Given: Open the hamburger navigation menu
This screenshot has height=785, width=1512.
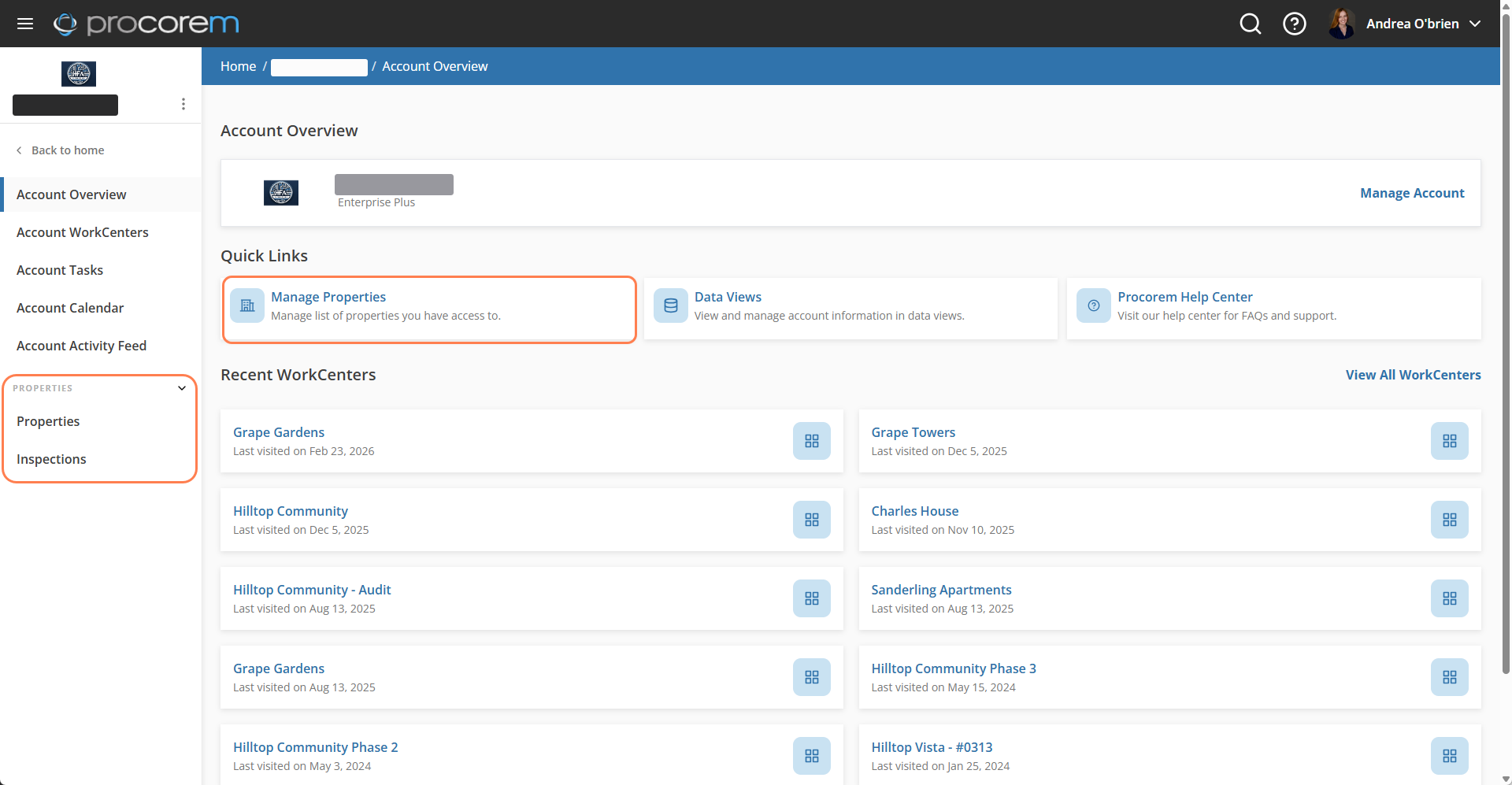Looking at the screenshot, I should coord(25,24).
